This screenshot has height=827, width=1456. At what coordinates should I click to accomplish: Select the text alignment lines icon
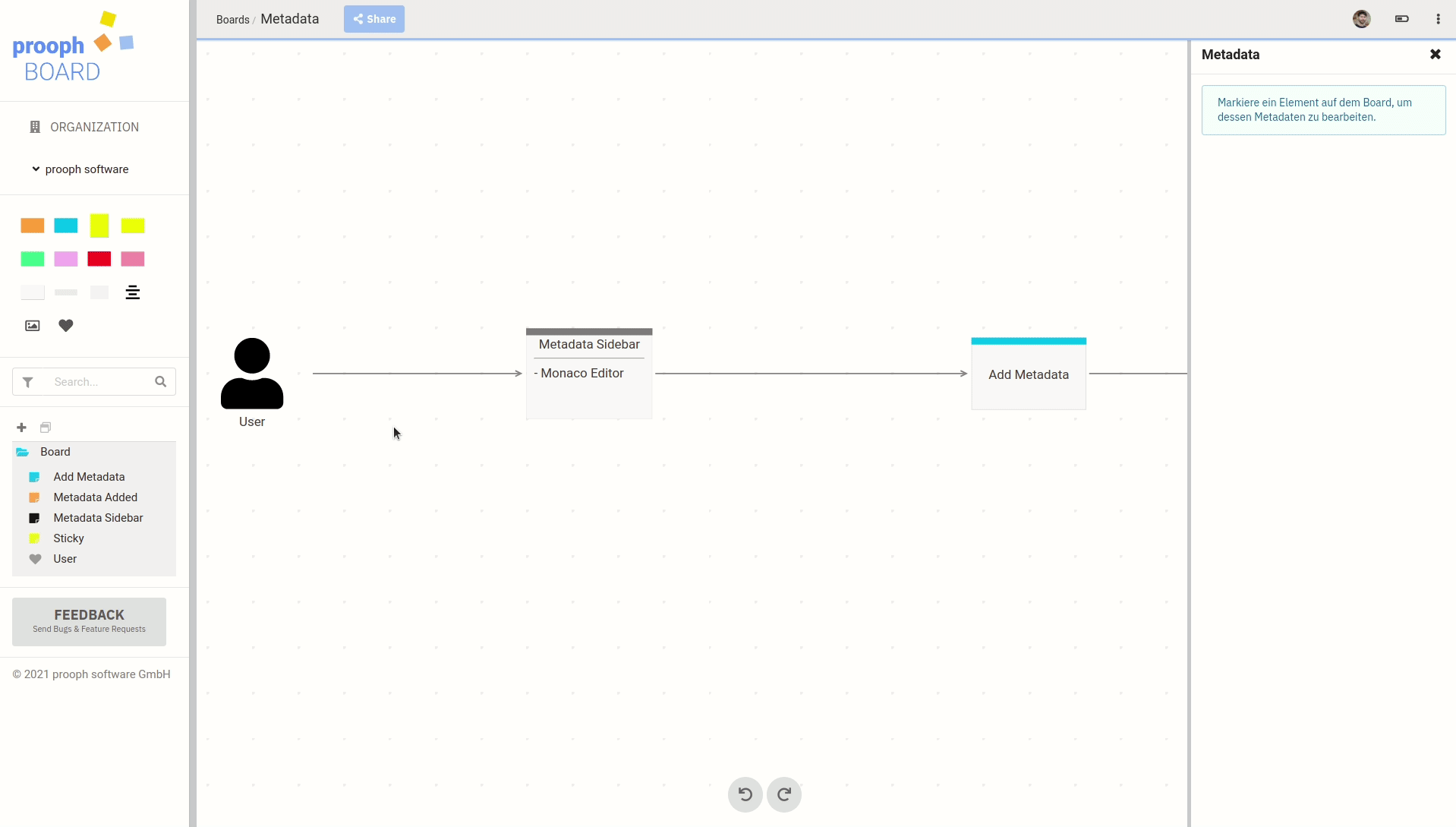133,292
